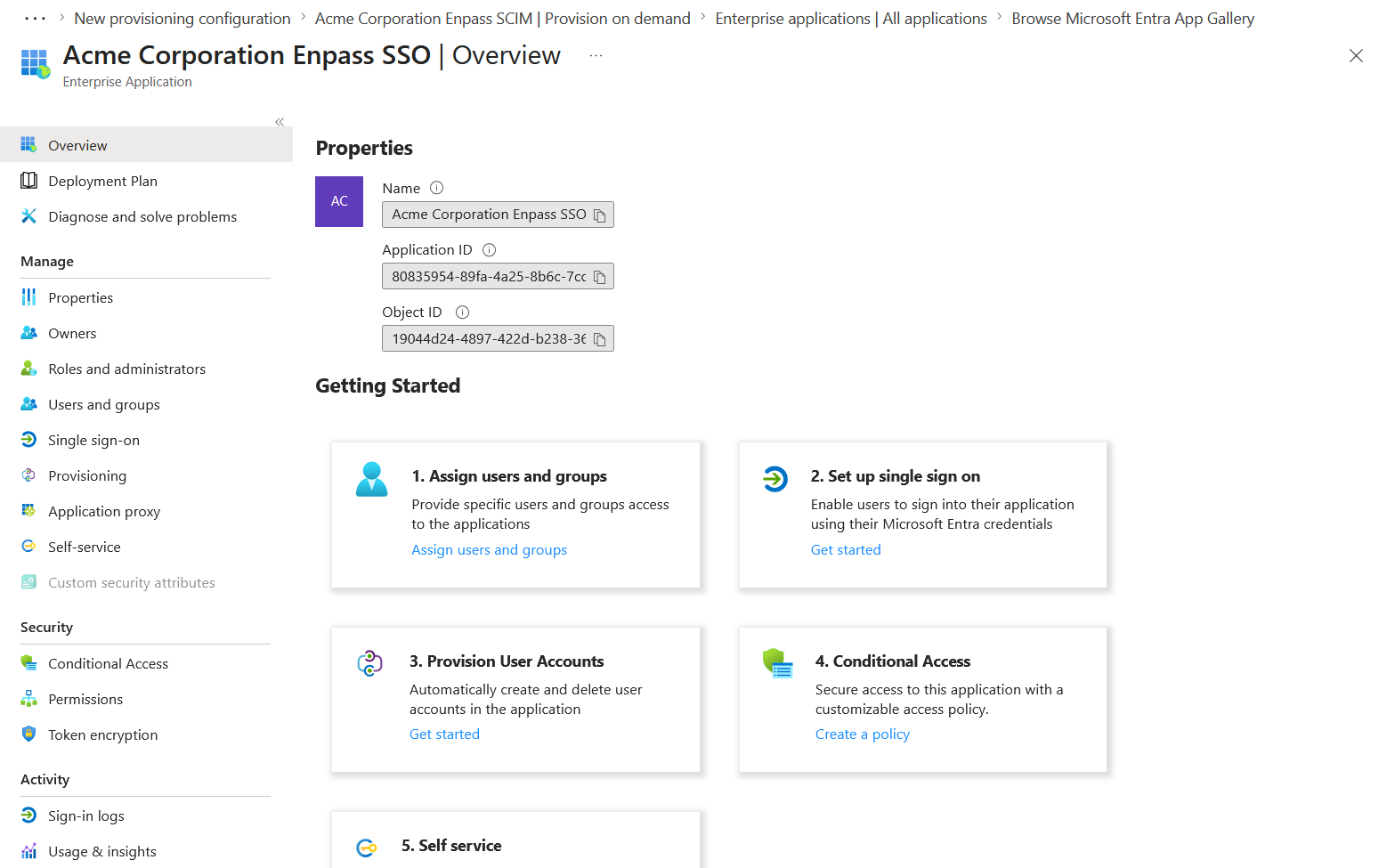Copy the Object ID value
The height and width of the screenshot is (868, 1395).
click(x=600, y=340)
